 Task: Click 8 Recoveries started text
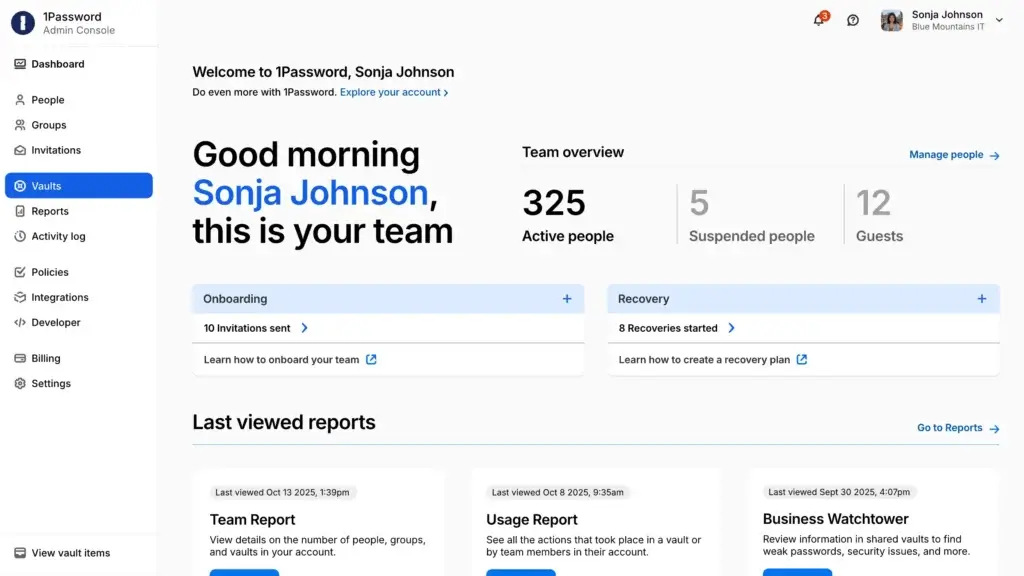tap(667, 328)
